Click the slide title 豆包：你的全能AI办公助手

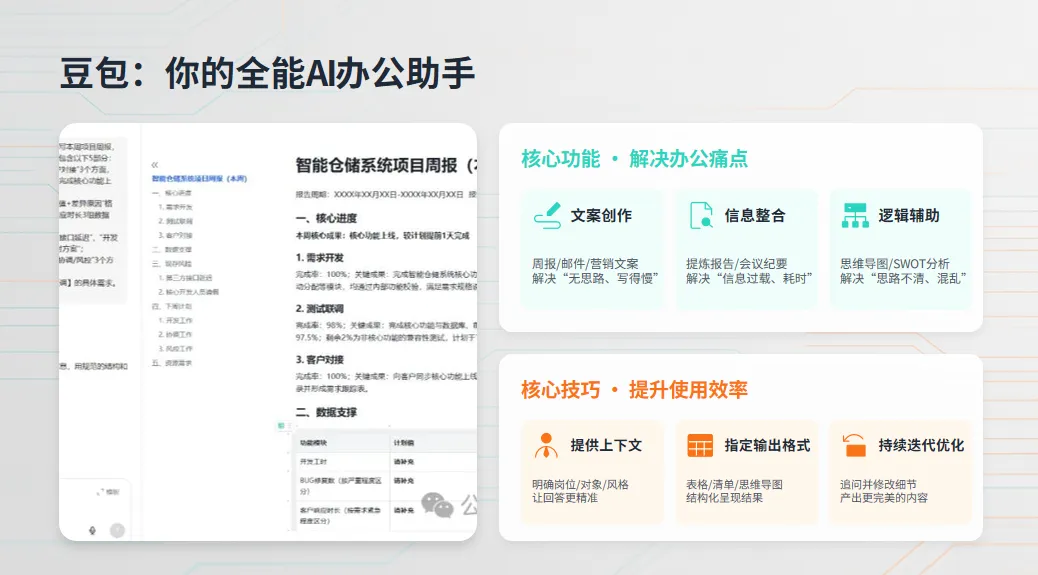[x=267, y=73]
